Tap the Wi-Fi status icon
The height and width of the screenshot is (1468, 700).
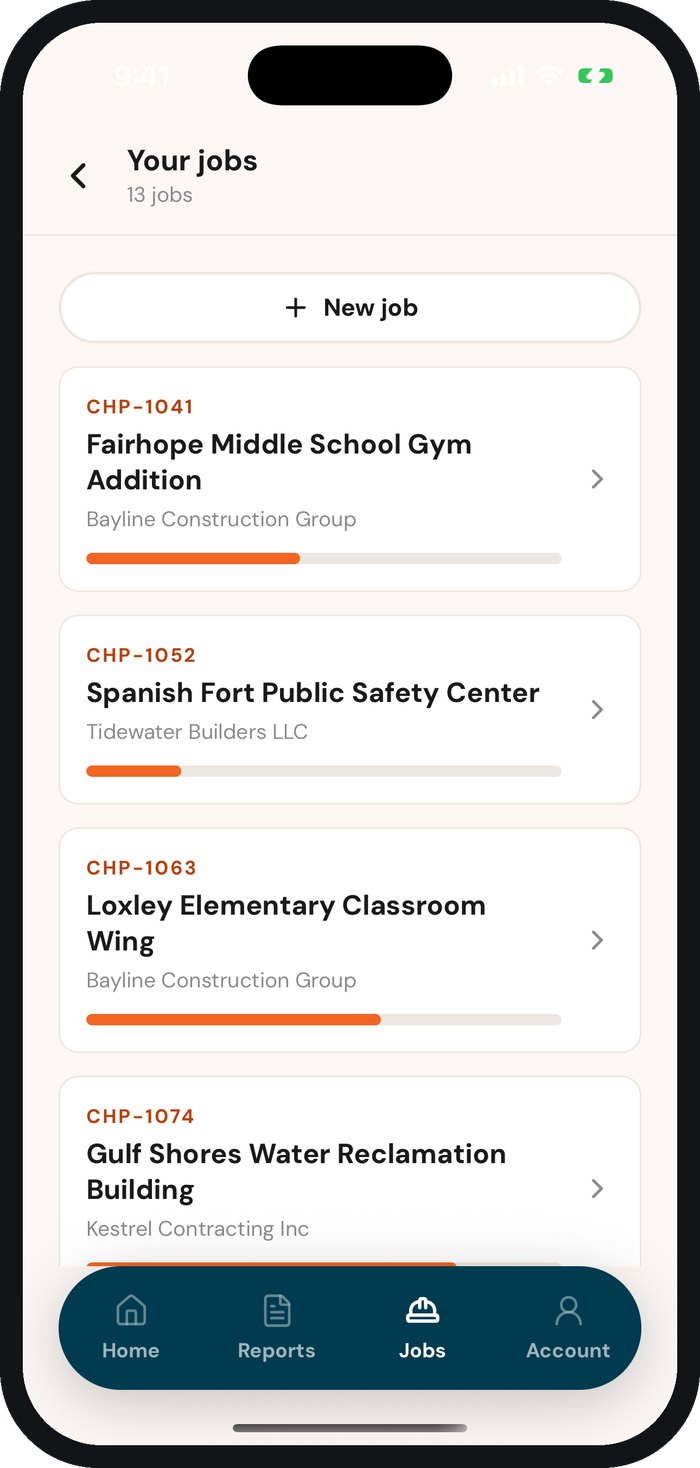point(549,76)
